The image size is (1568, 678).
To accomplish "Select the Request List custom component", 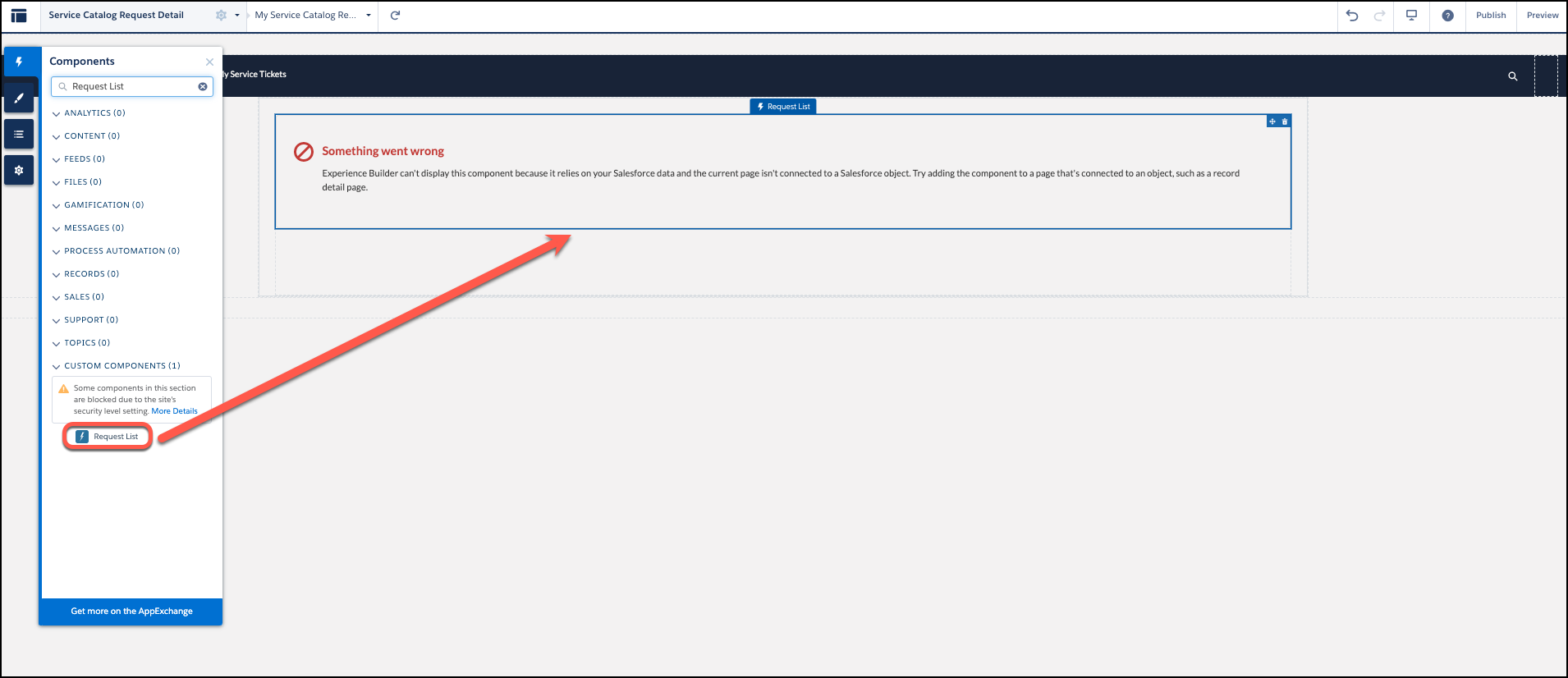I will (x=108, y=437).
